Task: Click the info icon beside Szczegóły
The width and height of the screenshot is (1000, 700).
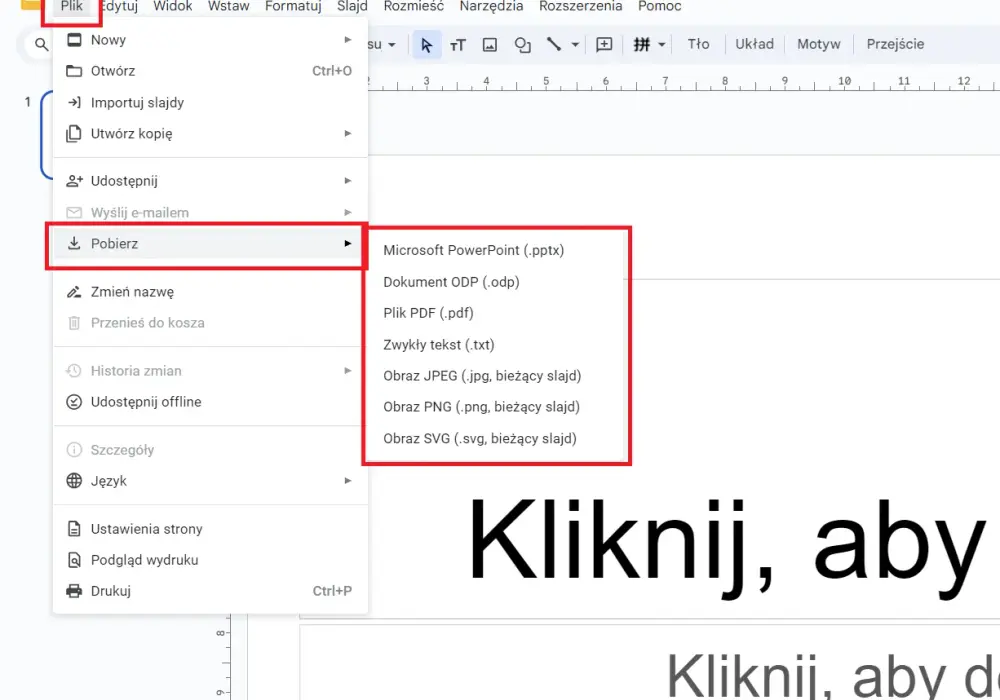Action: point(74,449)
